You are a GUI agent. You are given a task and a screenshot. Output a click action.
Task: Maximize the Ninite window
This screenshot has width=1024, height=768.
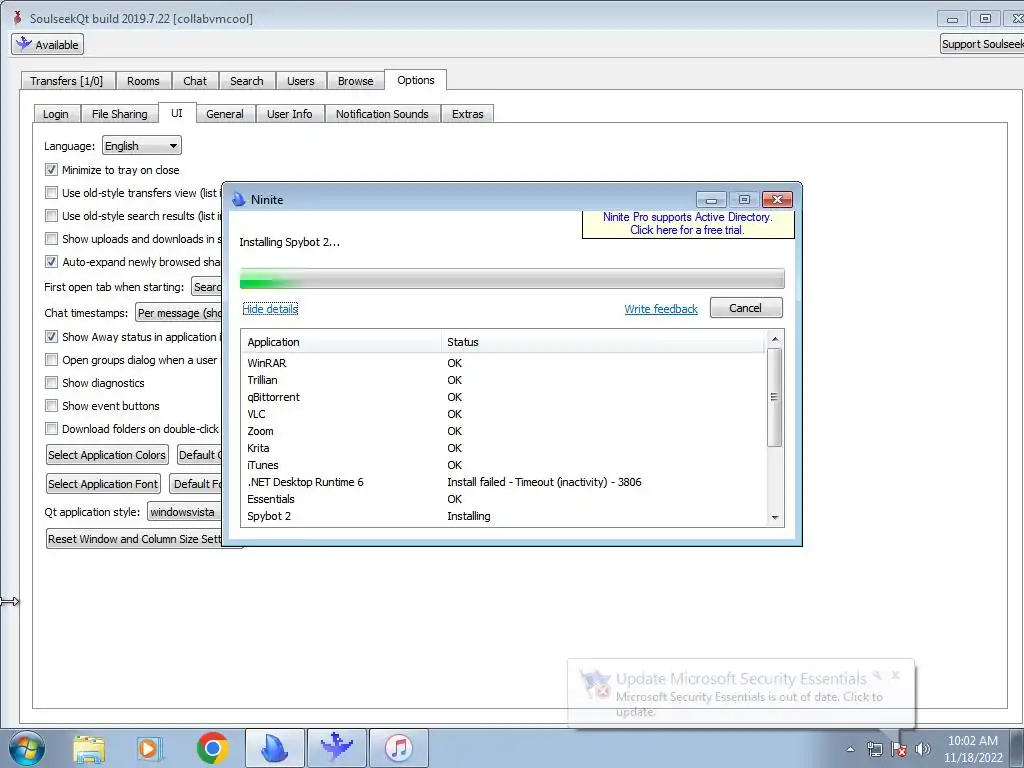pyautogui.click(x=744, y=199)
